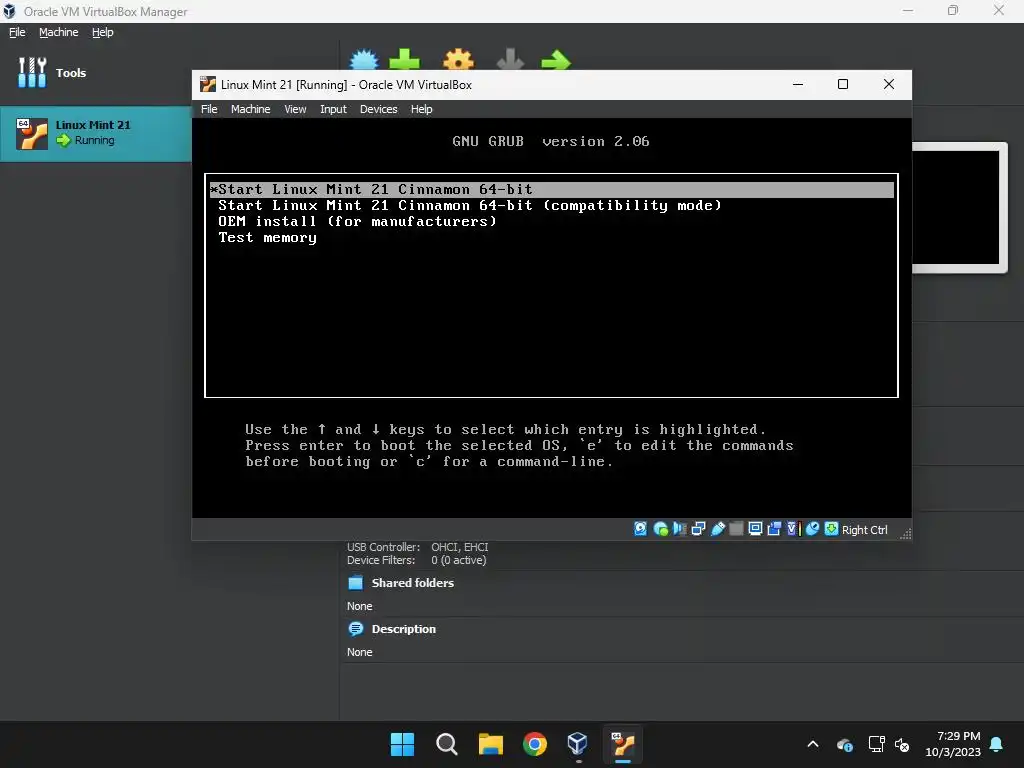This screenshot has height=768, width=1024.
Task: Click the network adapters status icon
Action: pos(698,529)
